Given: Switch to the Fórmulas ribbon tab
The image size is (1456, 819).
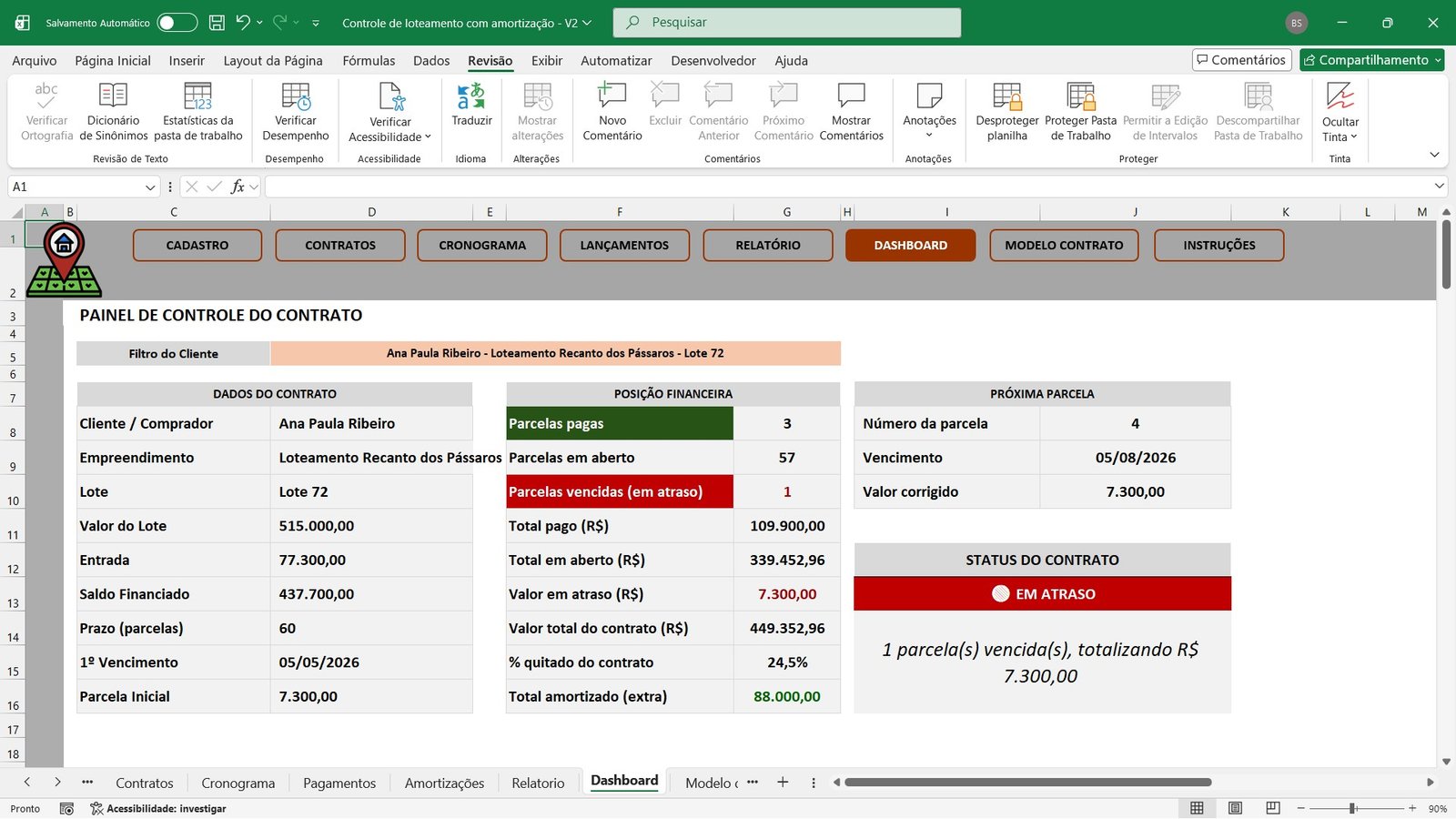Looking at the screenshot, I should [369, 60].
